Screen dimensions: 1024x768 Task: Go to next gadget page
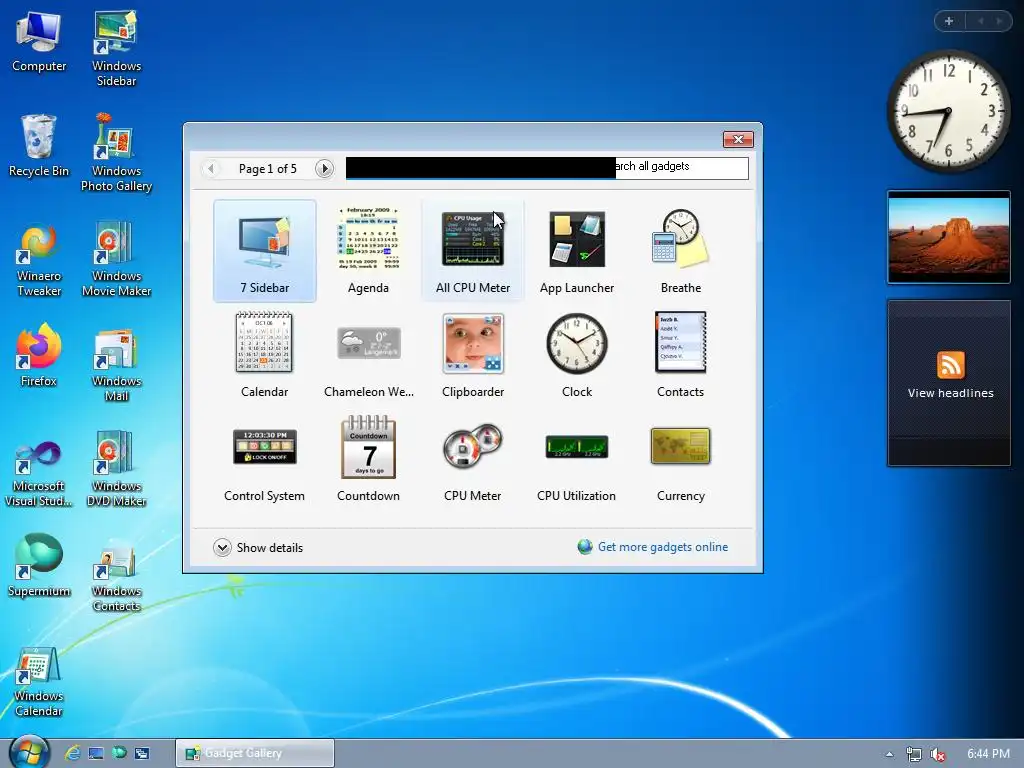[x=324, y=168]
